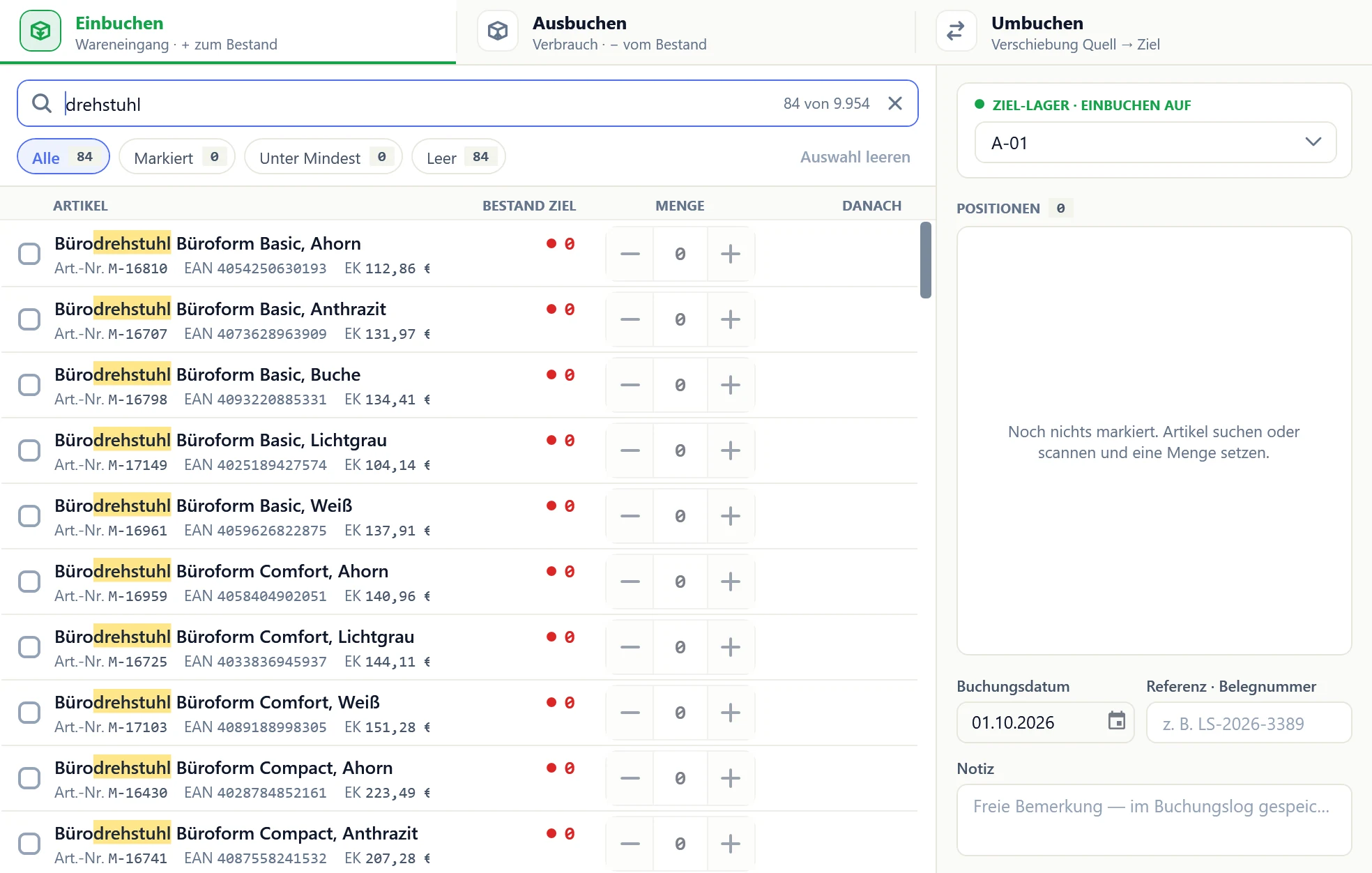Click plus for Büroform Compact, Anthrazit

pos(731,844)
